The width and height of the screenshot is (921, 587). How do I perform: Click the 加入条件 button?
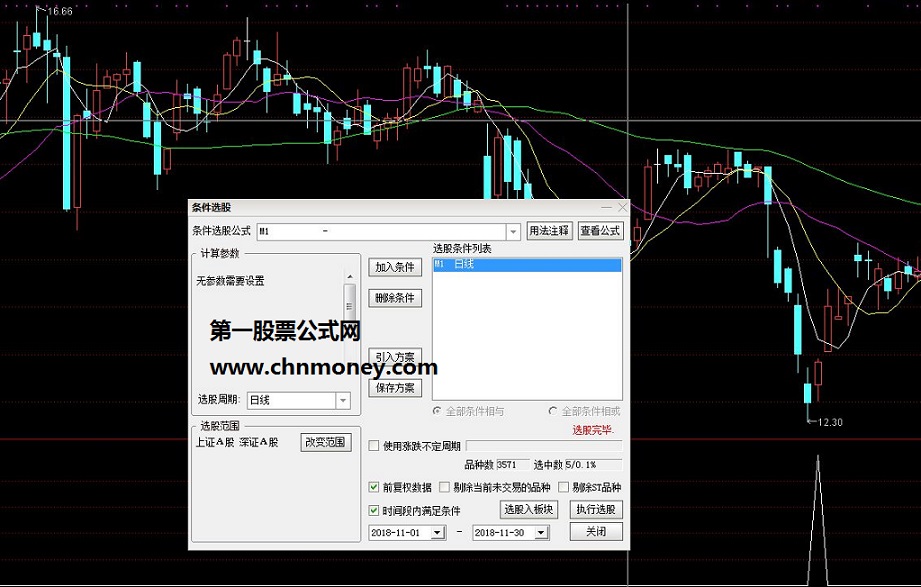[x=395, y=267]
